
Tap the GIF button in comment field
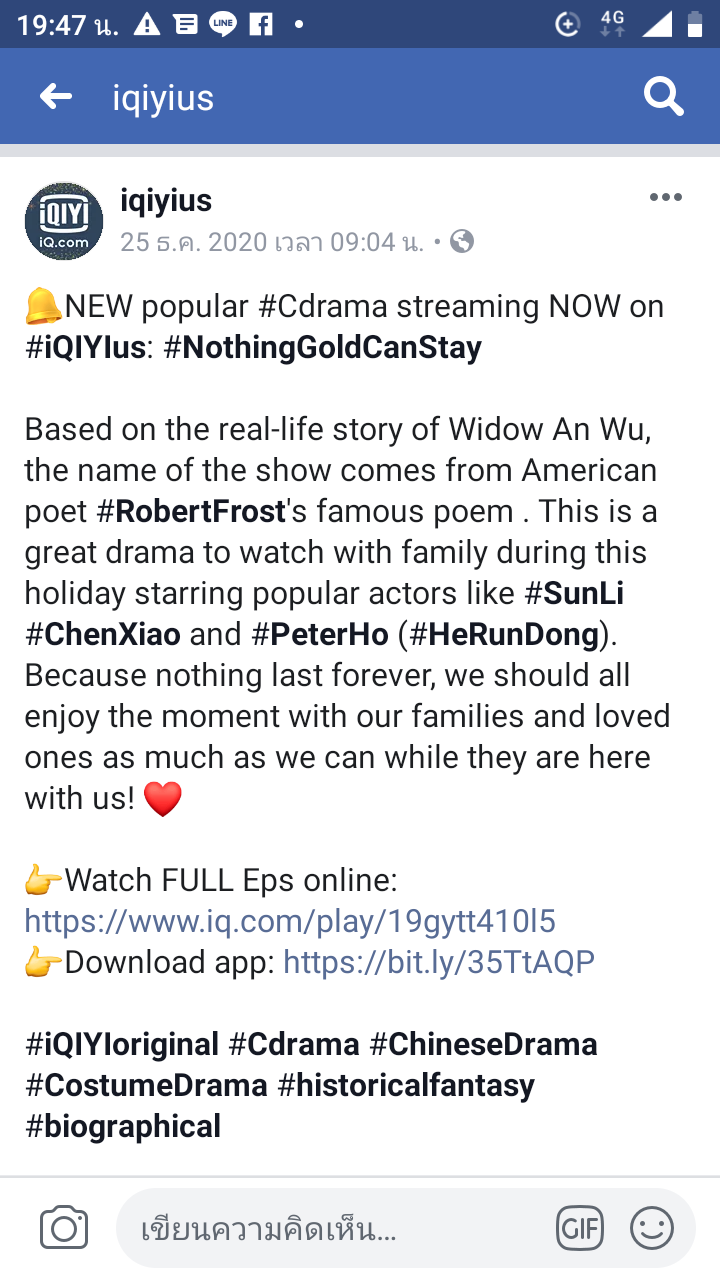coord(580,1228)
